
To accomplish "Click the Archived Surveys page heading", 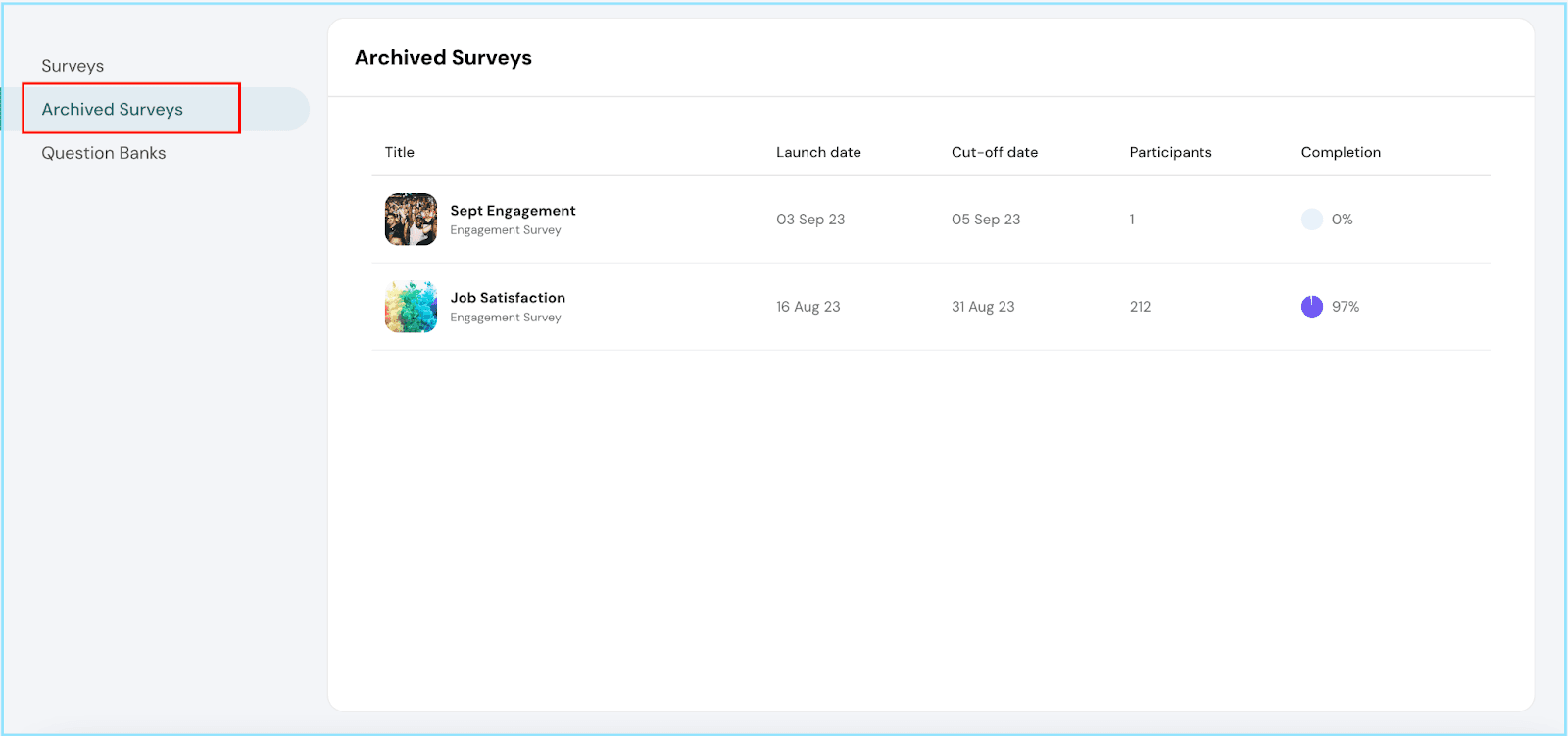I will [x=443, y=58].
